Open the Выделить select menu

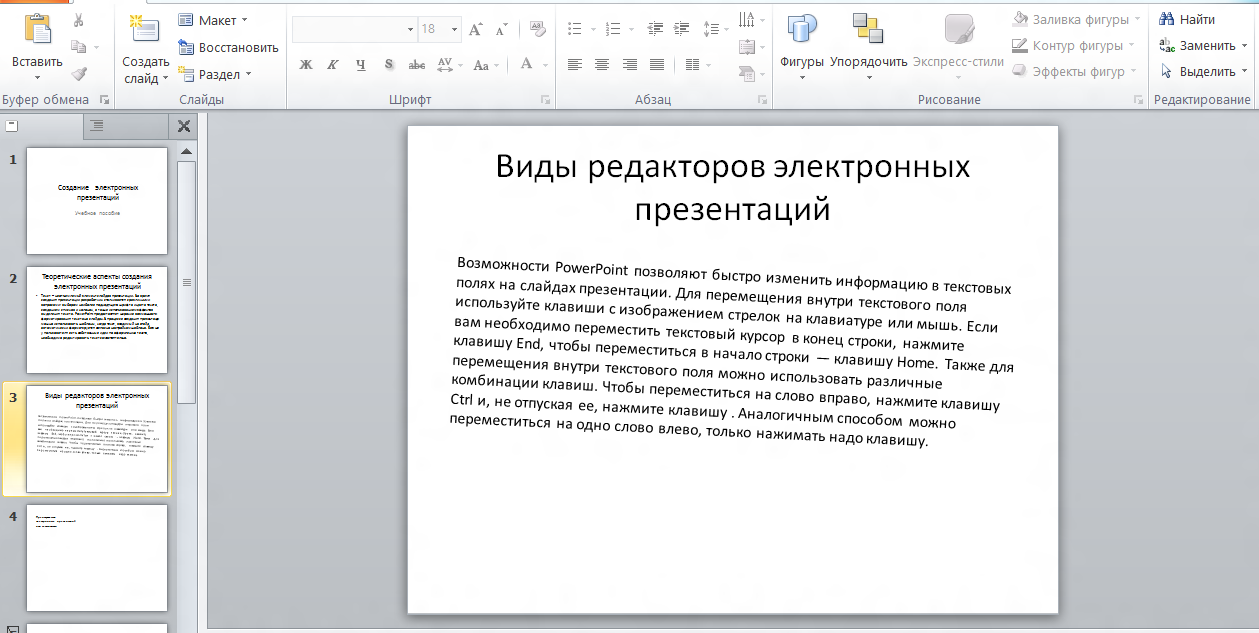pyautogui.click(x=1203, y=71)
